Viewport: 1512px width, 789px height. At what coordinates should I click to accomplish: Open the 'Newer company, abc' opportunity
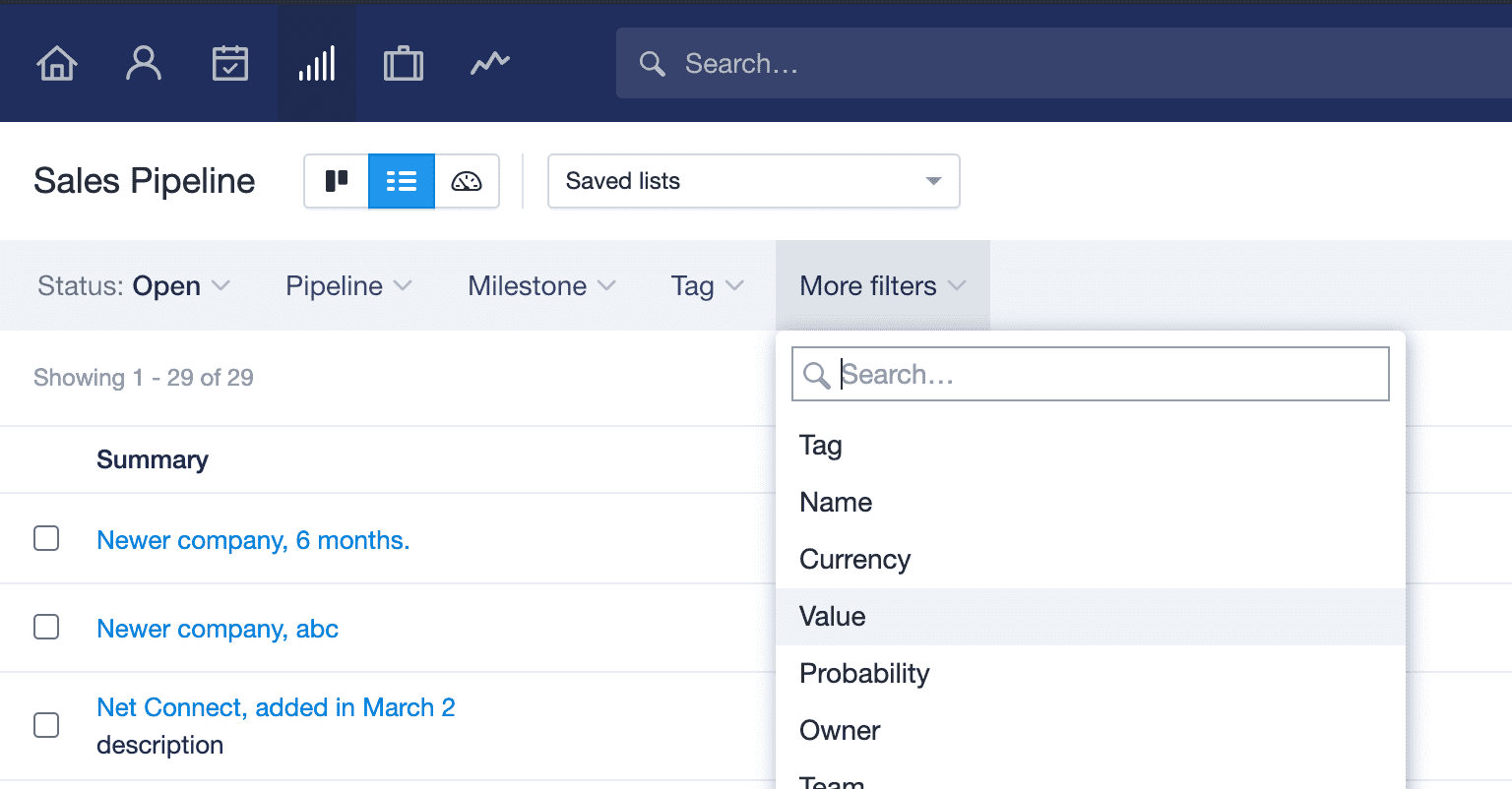(x=218, y=629)
